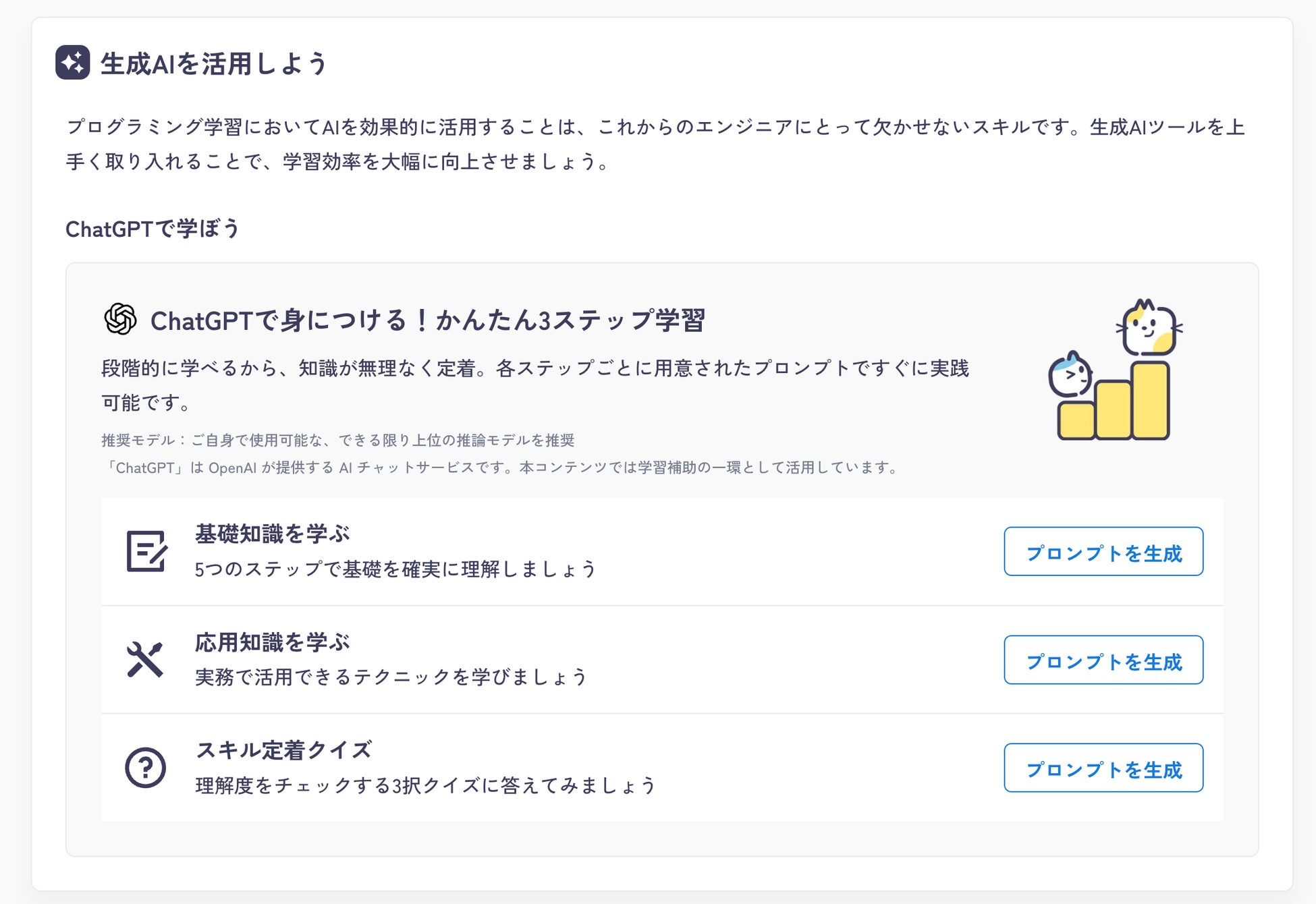1316x904 pixels.
Task: Click the ChatGPTで身につける！かんたん3ステップ学習 heading
Action: coord(428,320)
